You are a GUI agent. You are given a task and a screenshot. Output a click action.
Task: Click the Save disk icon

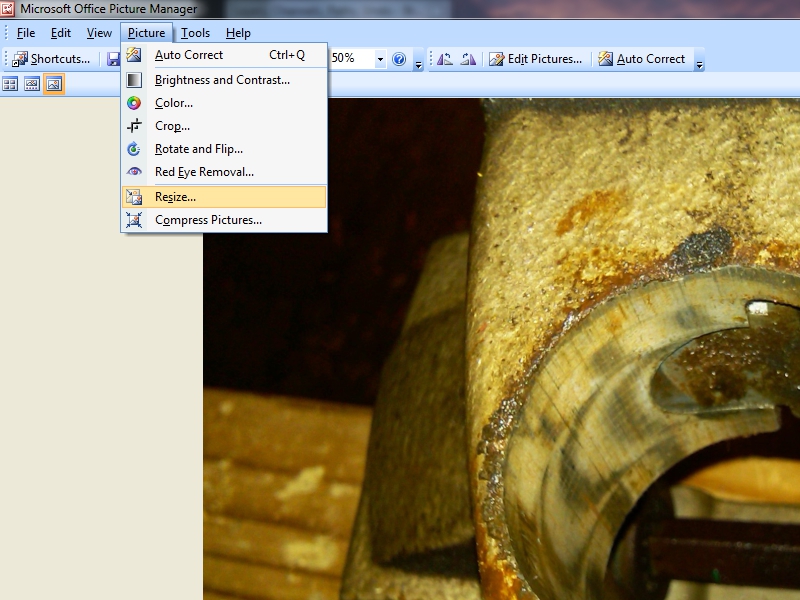(x=113, y=59)
